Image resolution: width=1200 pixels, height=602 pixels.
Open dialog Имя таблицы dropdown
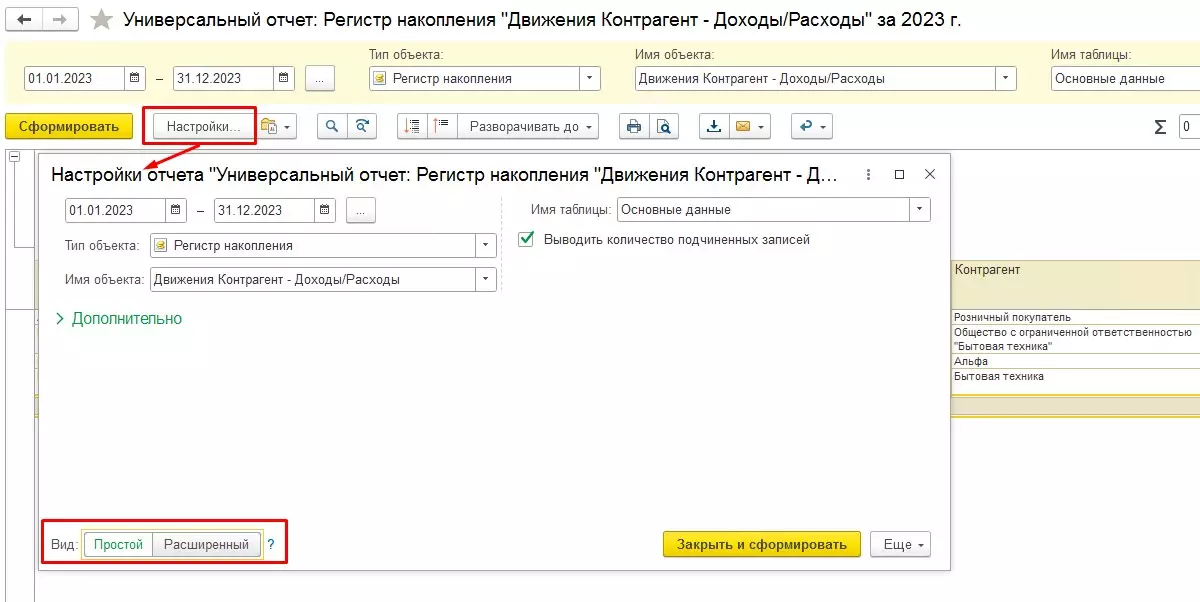tap(920, 210)
